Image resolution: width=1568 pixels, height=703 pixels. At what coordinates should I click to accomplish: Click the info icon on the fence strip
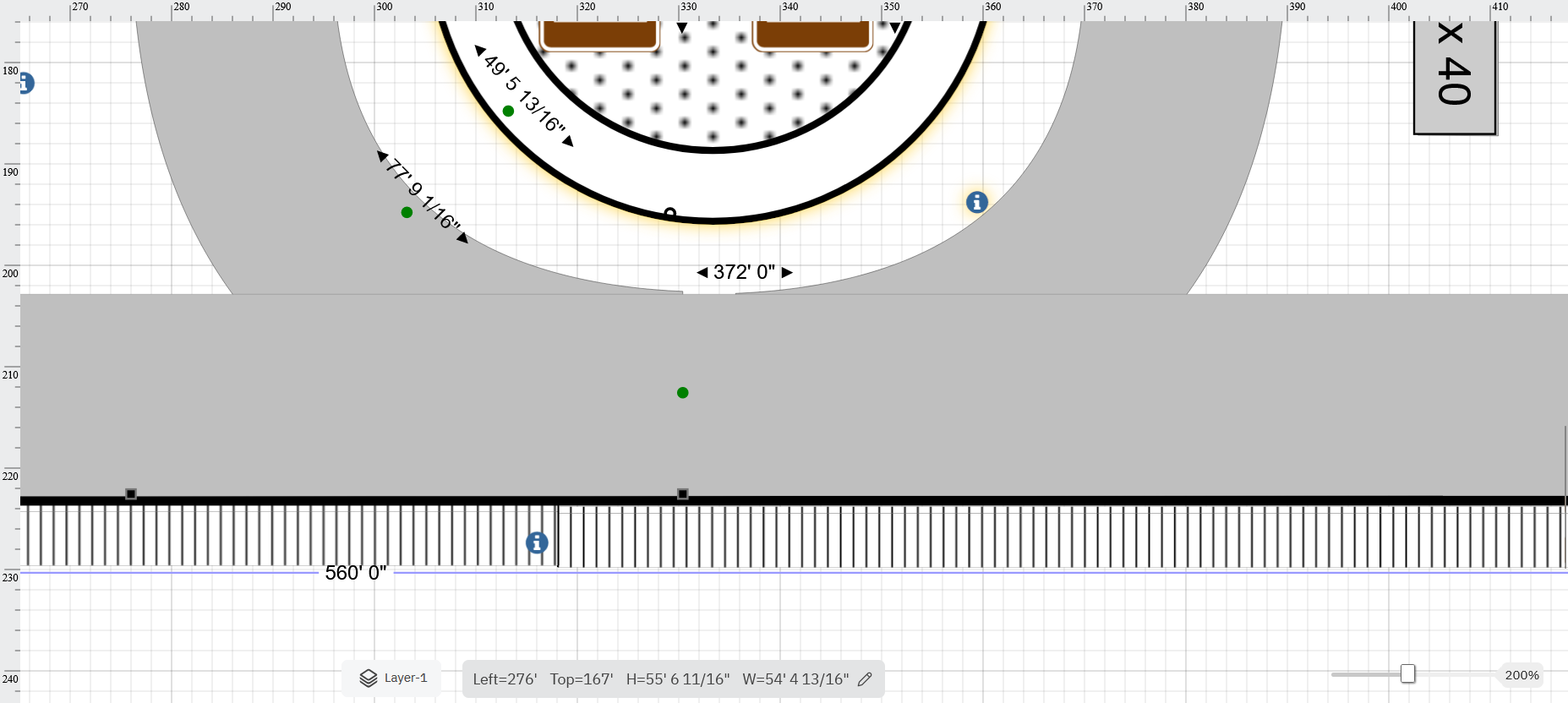537,542
